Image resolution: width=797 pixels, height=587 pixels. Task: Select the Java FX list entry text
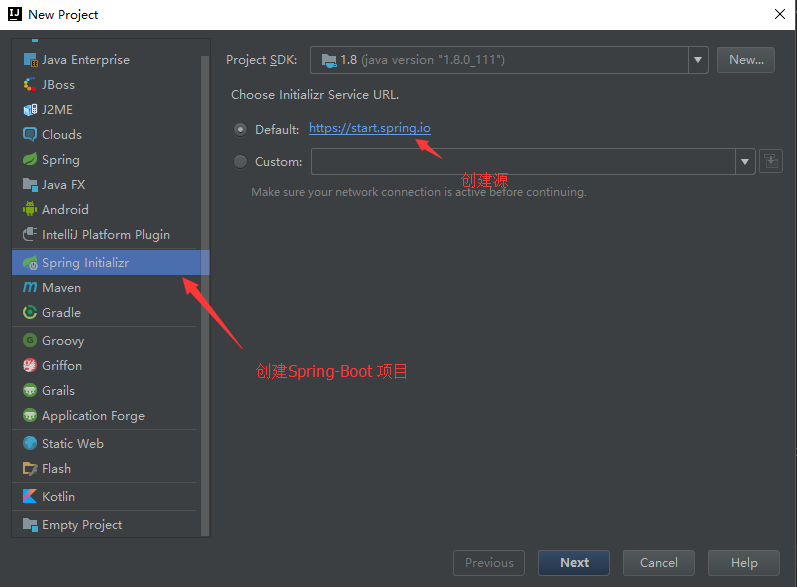coord(64,184)
